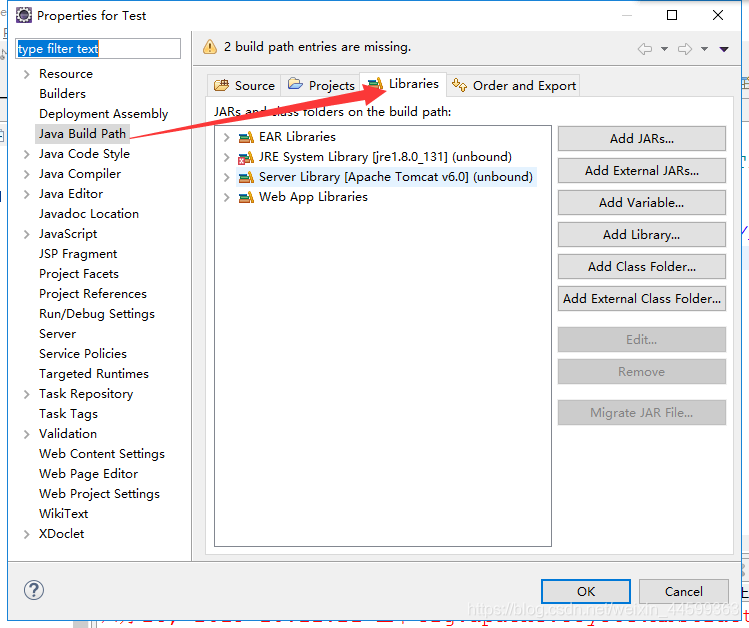749x628 pixels.
Task: Select Java Build Path in the tree
Action: click(82, 134)
